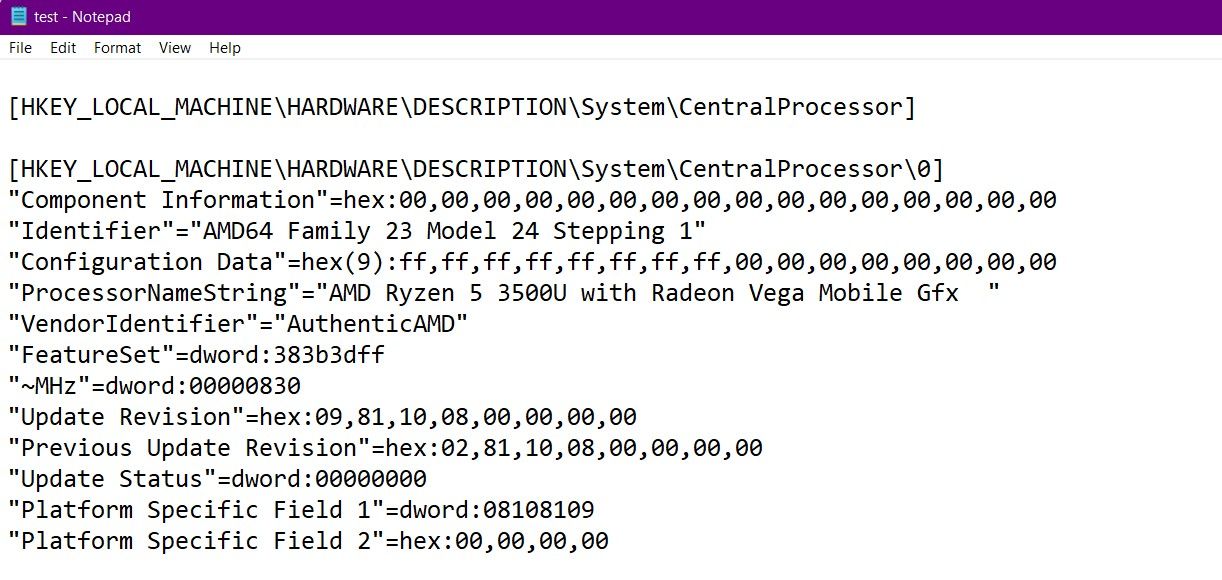Click the Notepad icon in the title bar
Viewport: 1222px width, 580px height.
[18, 17]
